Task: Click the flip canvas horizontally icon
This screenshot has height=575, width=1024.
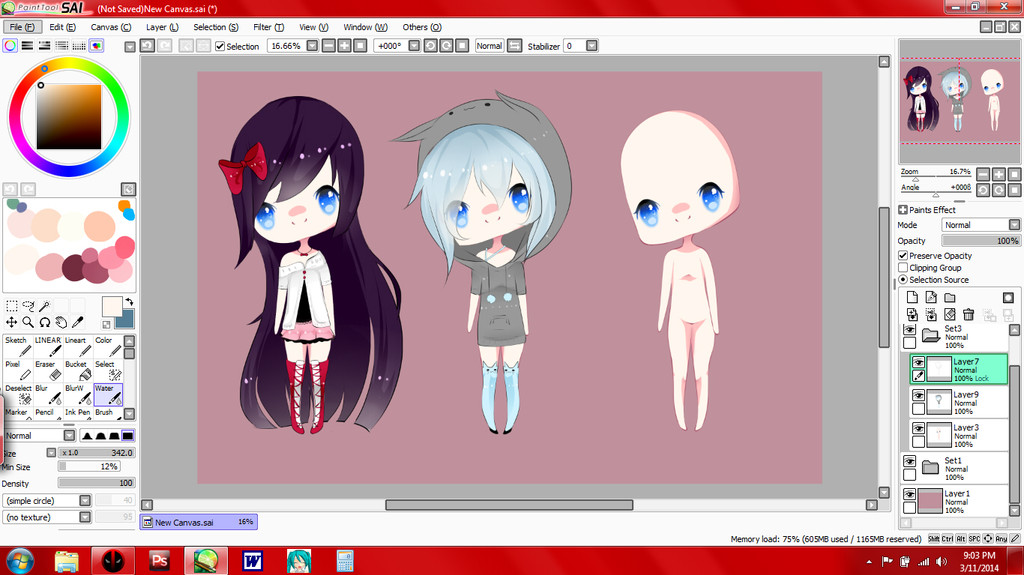Action: [515, 46]
